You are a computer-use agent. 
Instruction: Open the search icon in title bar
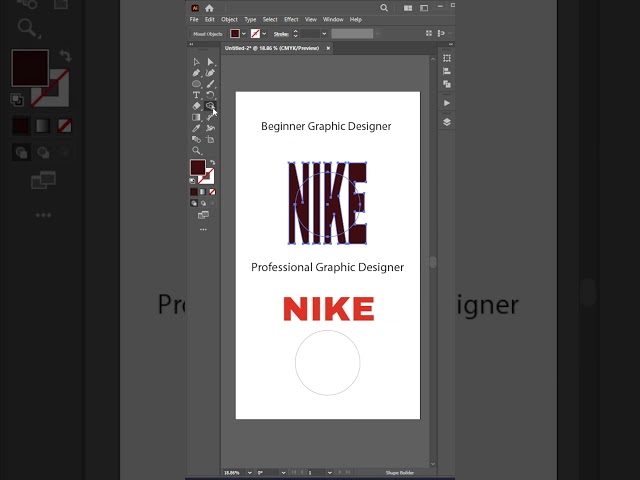click(384, 8)
